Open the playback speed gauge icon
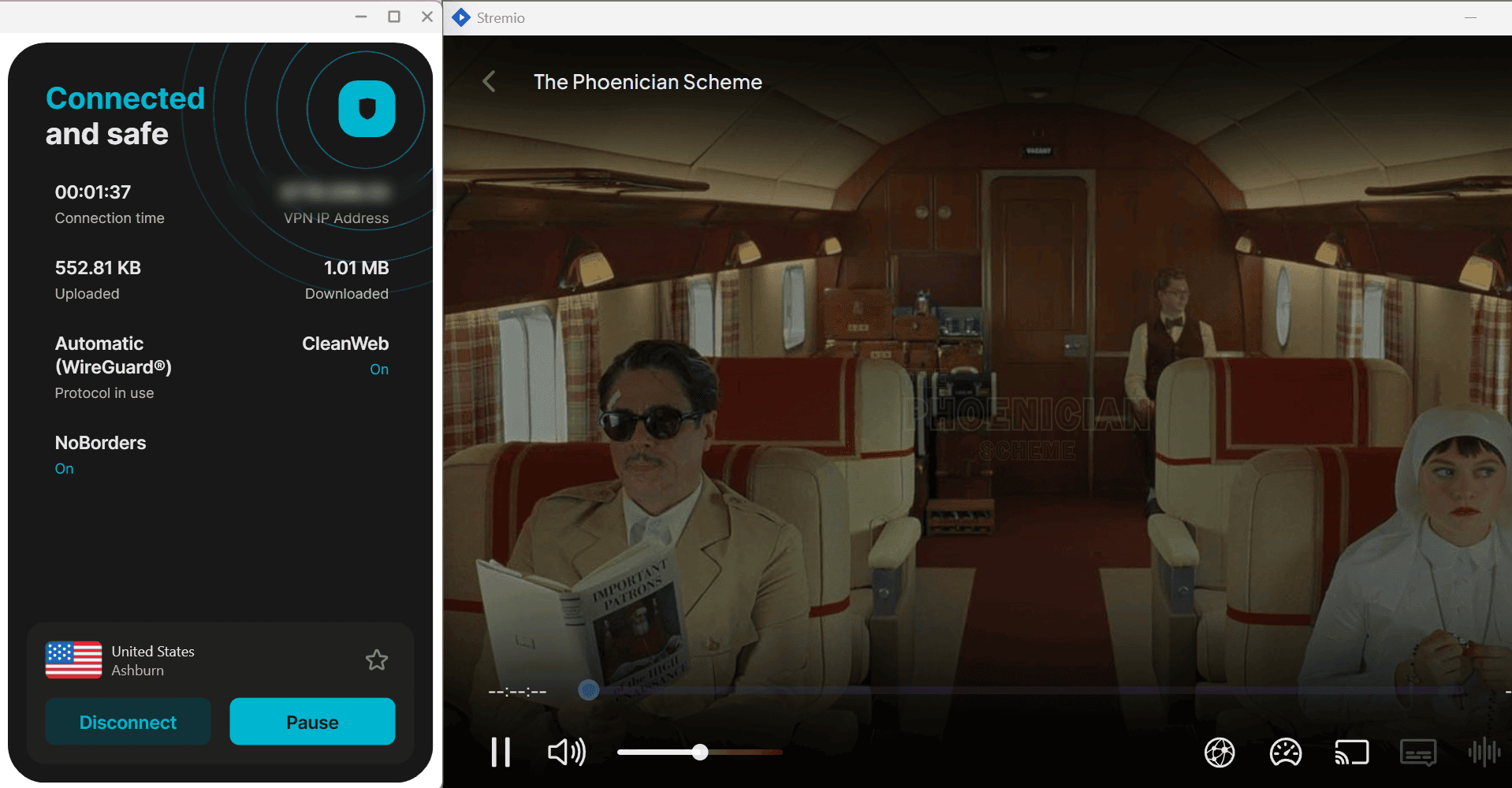The image size is (1512, 788). pyautogui.click(x=1286, y=752)
